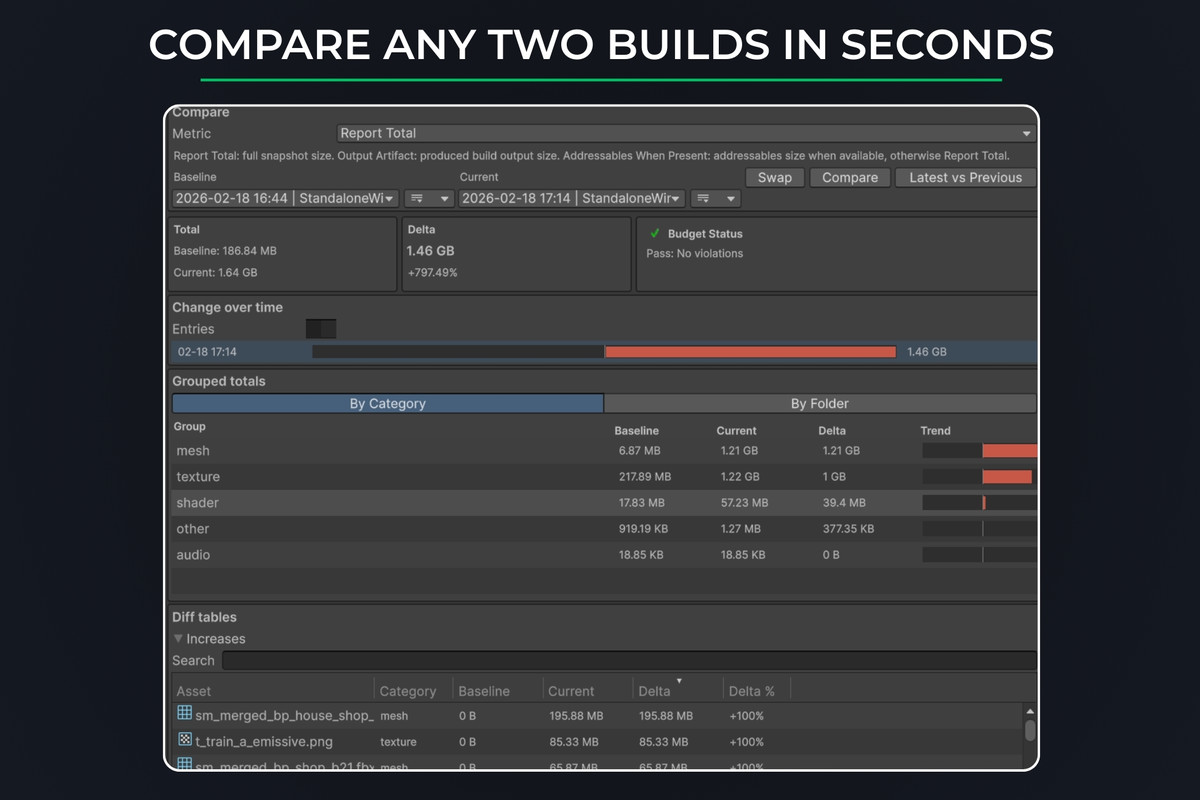Click the green Budget Status checkmark
The width and height of the screenshot is (1200, 800).
tap(655, 233)
